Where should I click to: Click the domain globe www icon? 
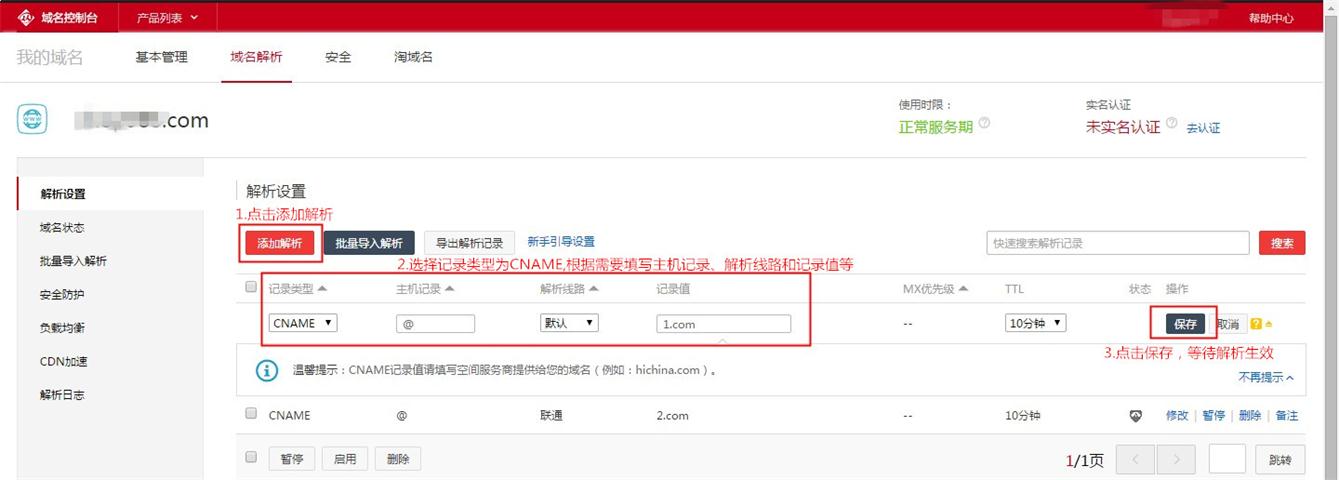(x=32, y=119)
